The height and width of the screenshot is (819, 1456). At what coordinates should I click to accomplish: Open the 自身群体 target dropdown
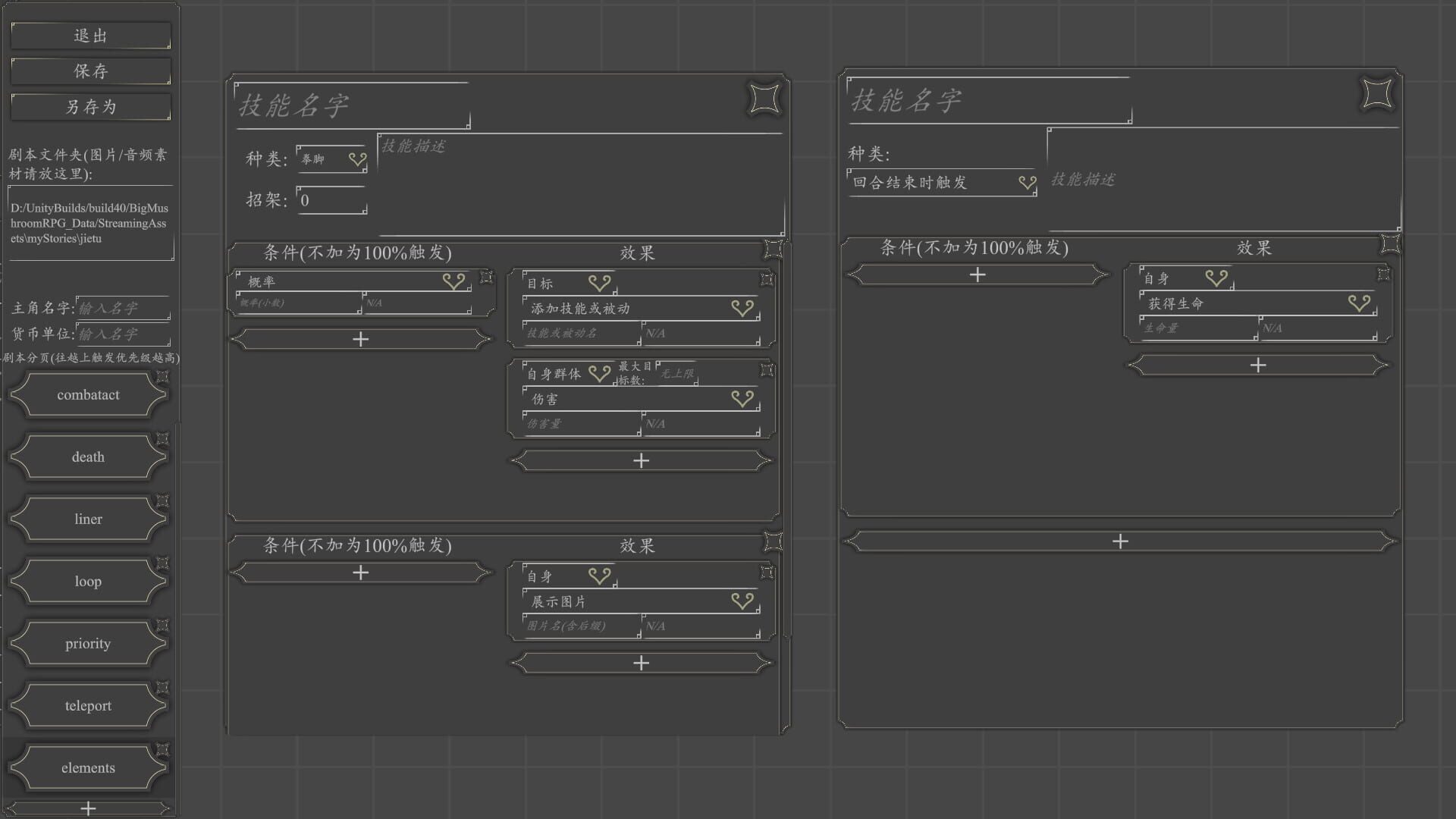click(x=570, y=374)
